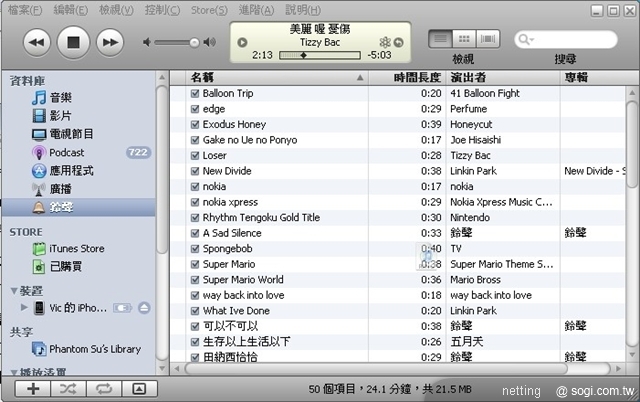Switch to list view

[440, 39]
